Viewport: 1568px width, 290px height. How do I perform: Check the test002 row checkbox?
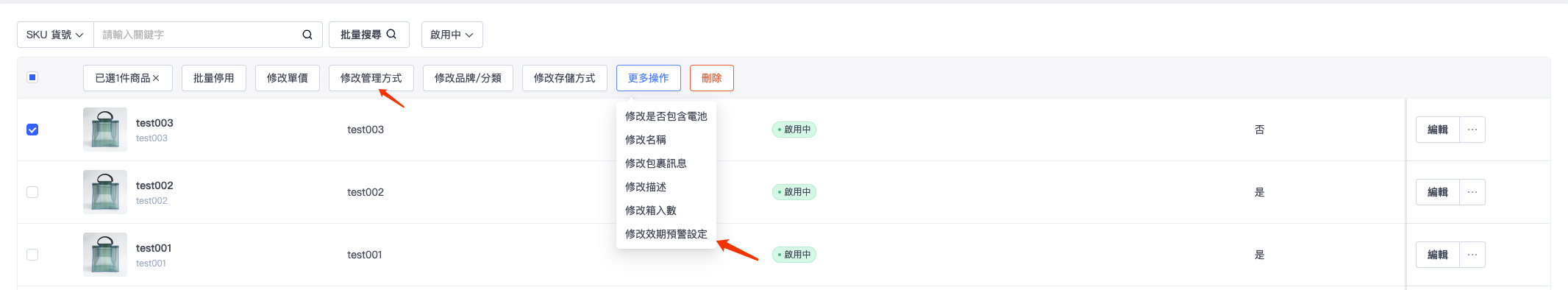32,192
